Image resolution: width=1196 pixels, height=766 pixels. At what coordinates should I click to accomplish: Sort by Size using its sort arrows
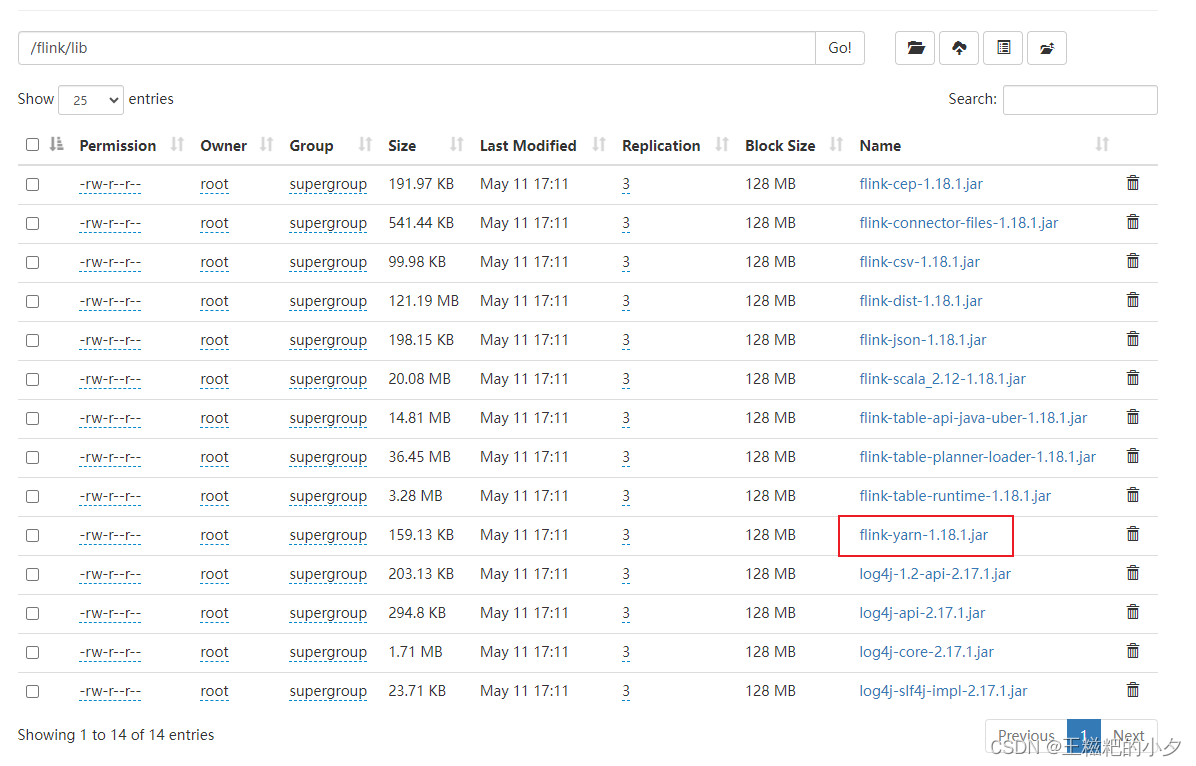pos(455,144)
